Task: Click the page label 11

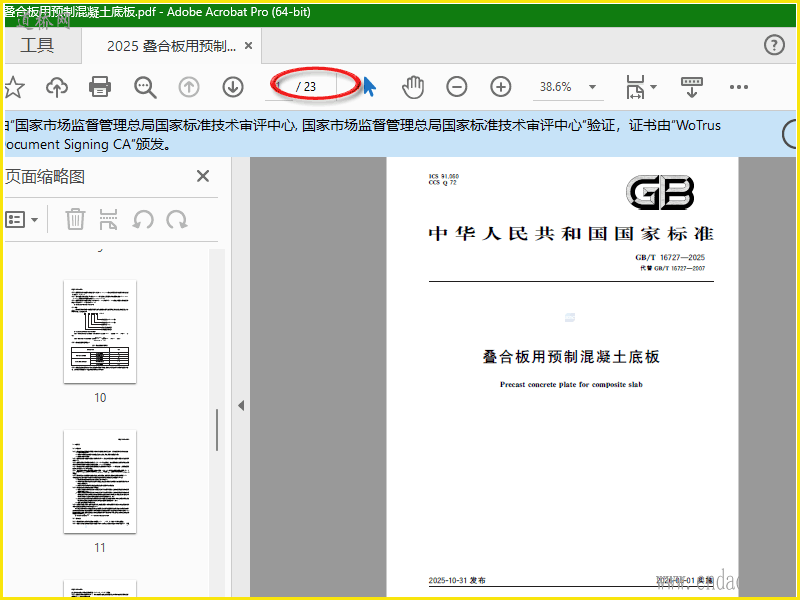Action: (100, 548)
